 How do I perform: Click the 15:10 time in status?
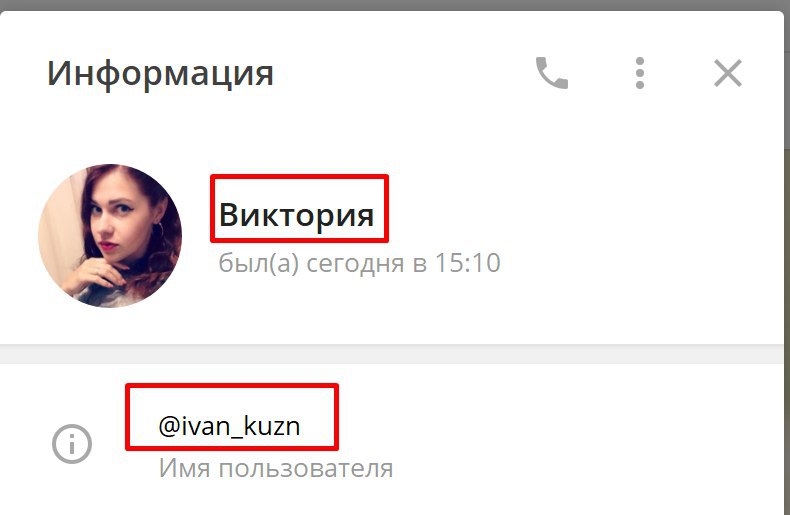pyautogui.click(x=468, y=263)
